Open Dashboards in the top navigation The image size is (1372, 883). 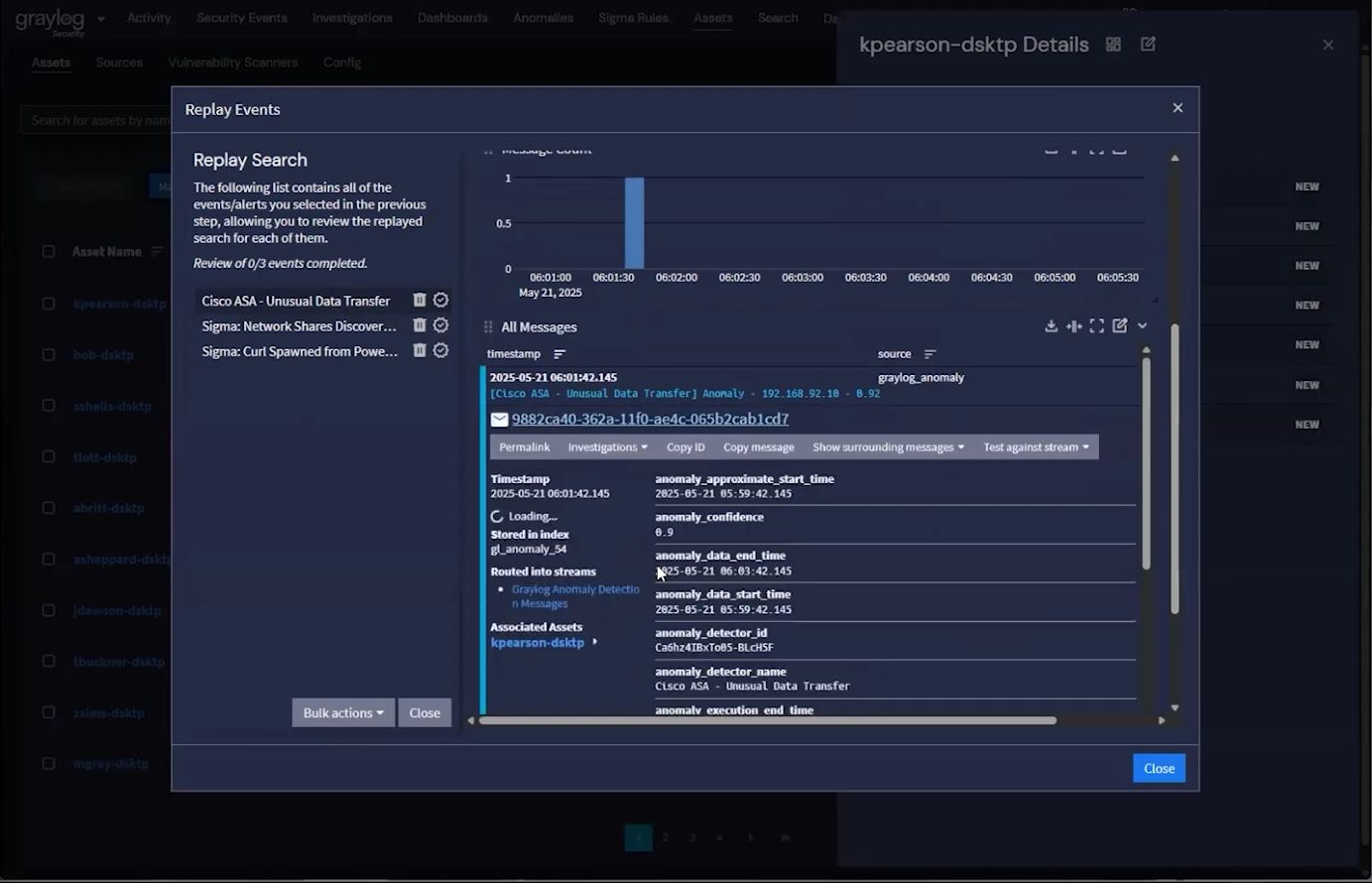(x=452, y=18)
